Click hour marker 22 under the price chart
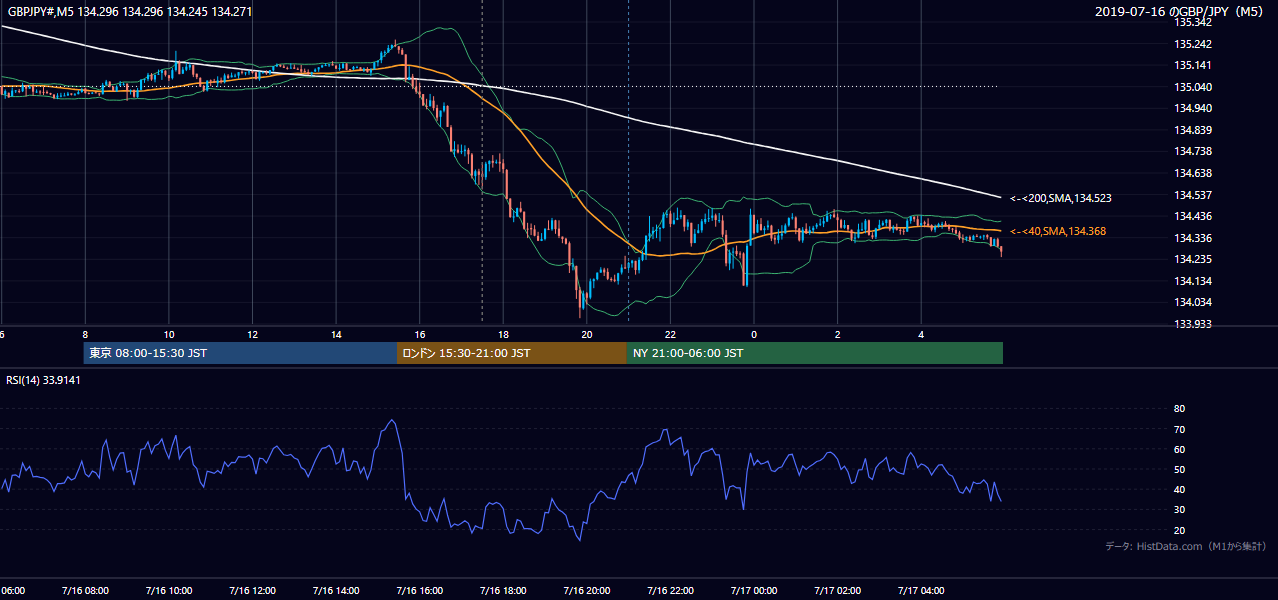The image size is (1278, 600). (x=670, y=335)
